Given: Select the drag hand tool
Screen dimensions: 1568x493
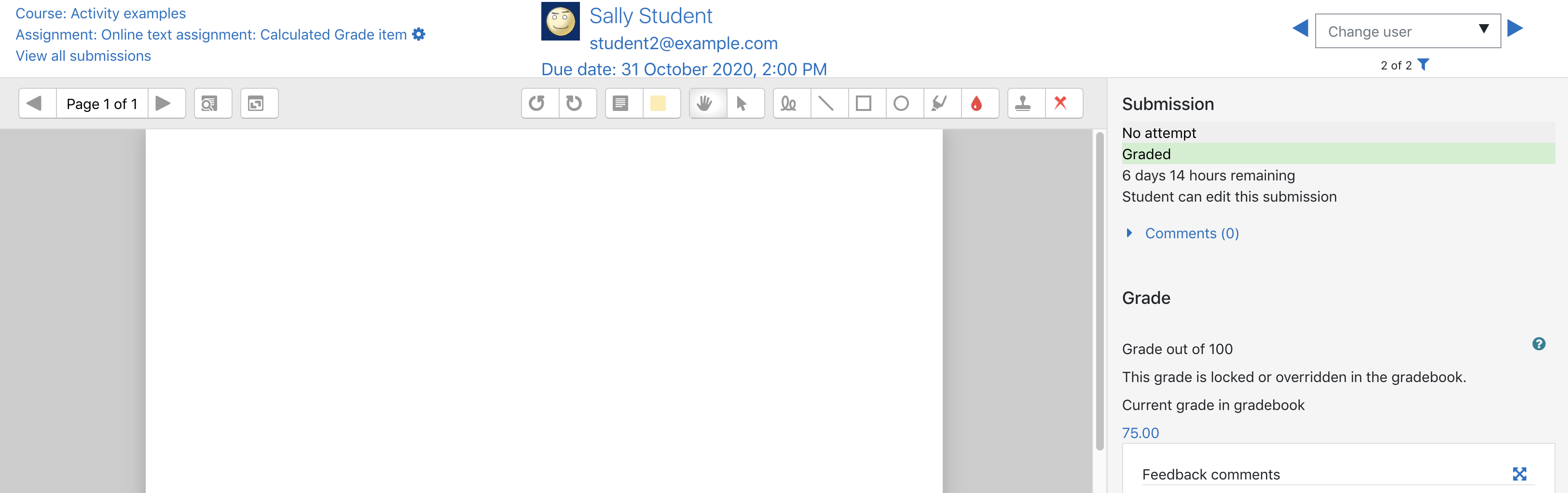Looking at the screenshot, I should coord(708,103).
